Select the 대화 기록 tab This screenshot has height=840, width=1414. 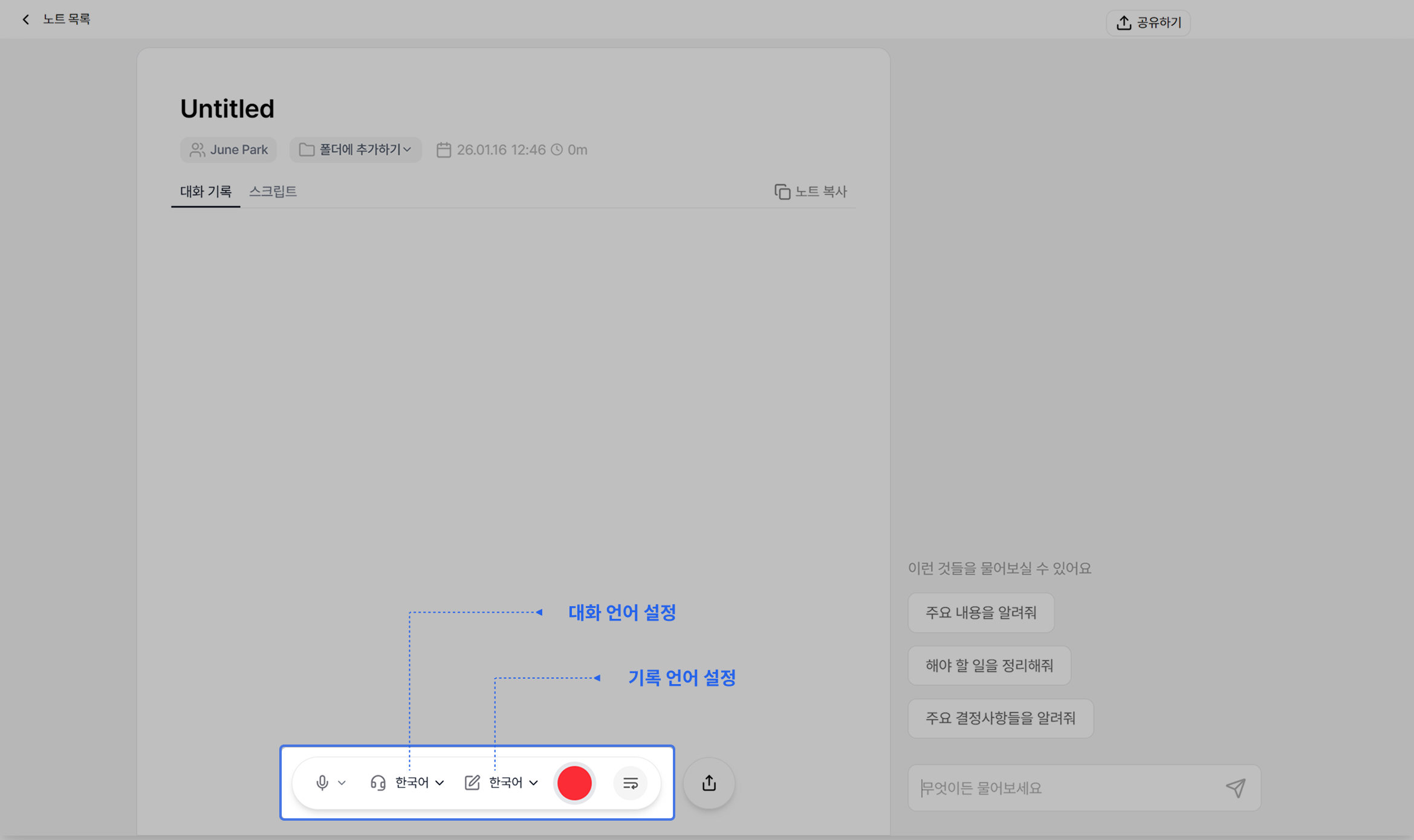pos(206,192)
